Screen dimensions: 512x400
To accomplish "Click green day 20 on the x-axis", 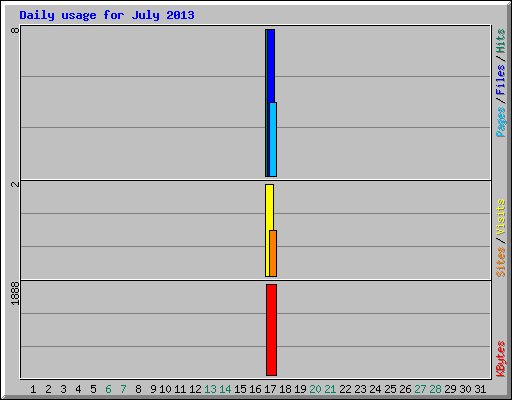I will (315, 389).
